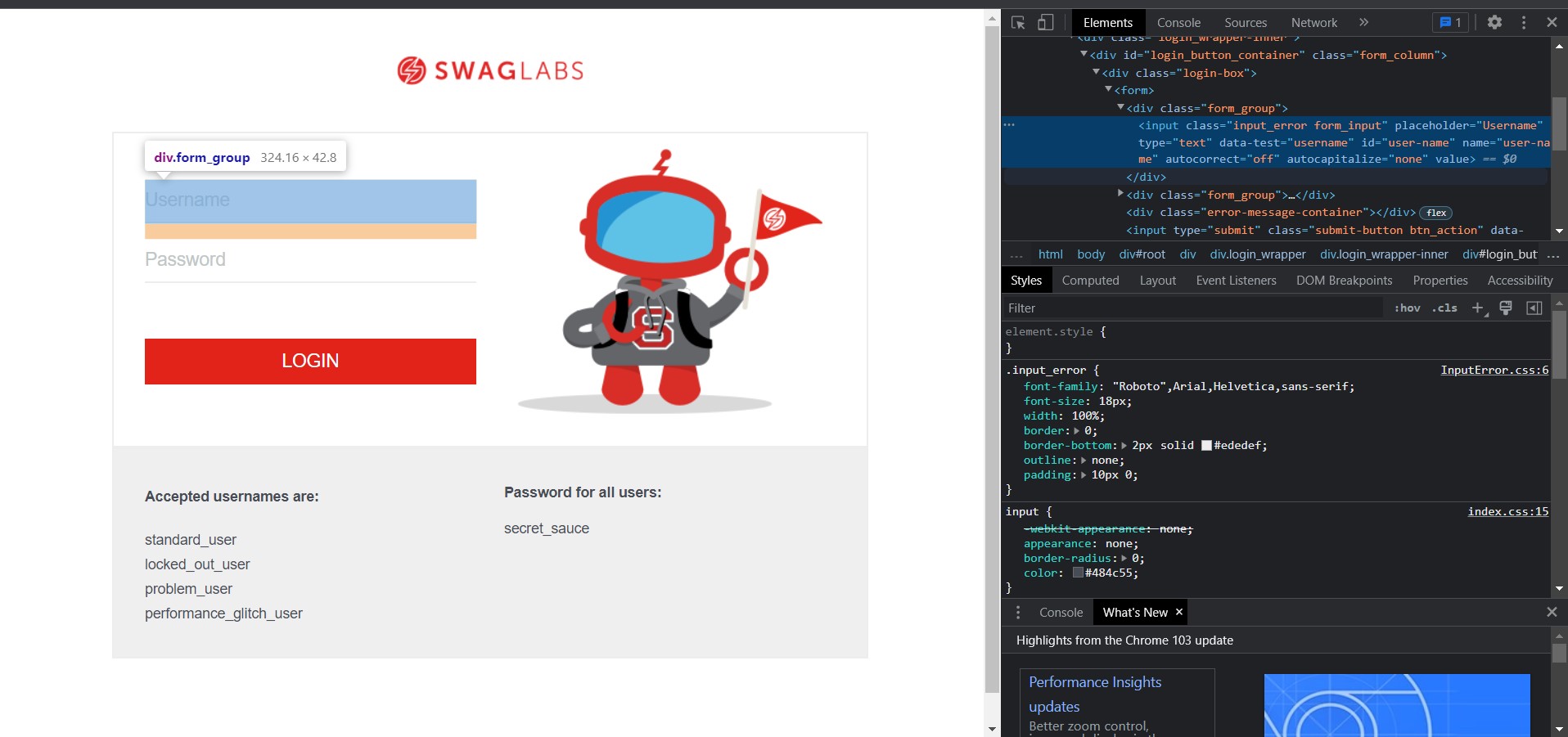Click the styles pane scroll-down arrow
Viewport: 1568px width, 737px height.
pos(1559,589)
